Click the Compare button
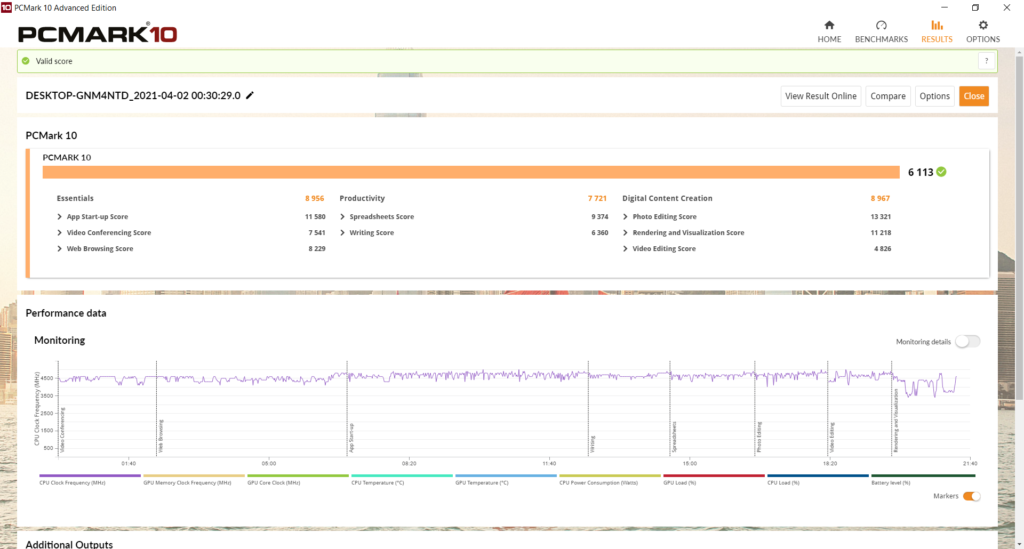Viewport: 1024px width, 549px height. [887, 96]
